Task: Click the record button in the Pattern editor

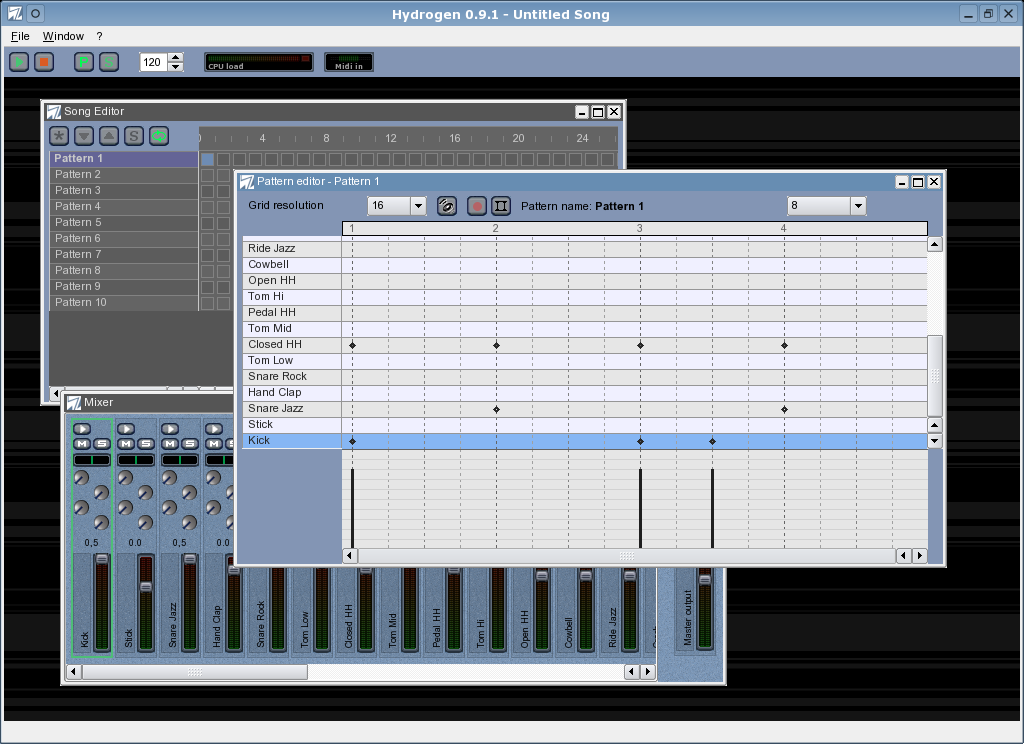Action: click(x=477, y=206)
